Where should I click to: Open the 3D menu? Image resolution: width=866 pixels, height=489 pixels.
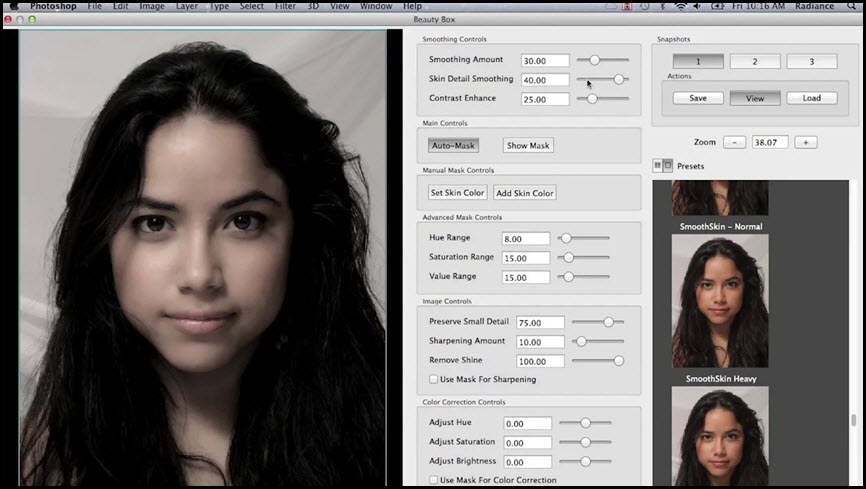point(313,6)
